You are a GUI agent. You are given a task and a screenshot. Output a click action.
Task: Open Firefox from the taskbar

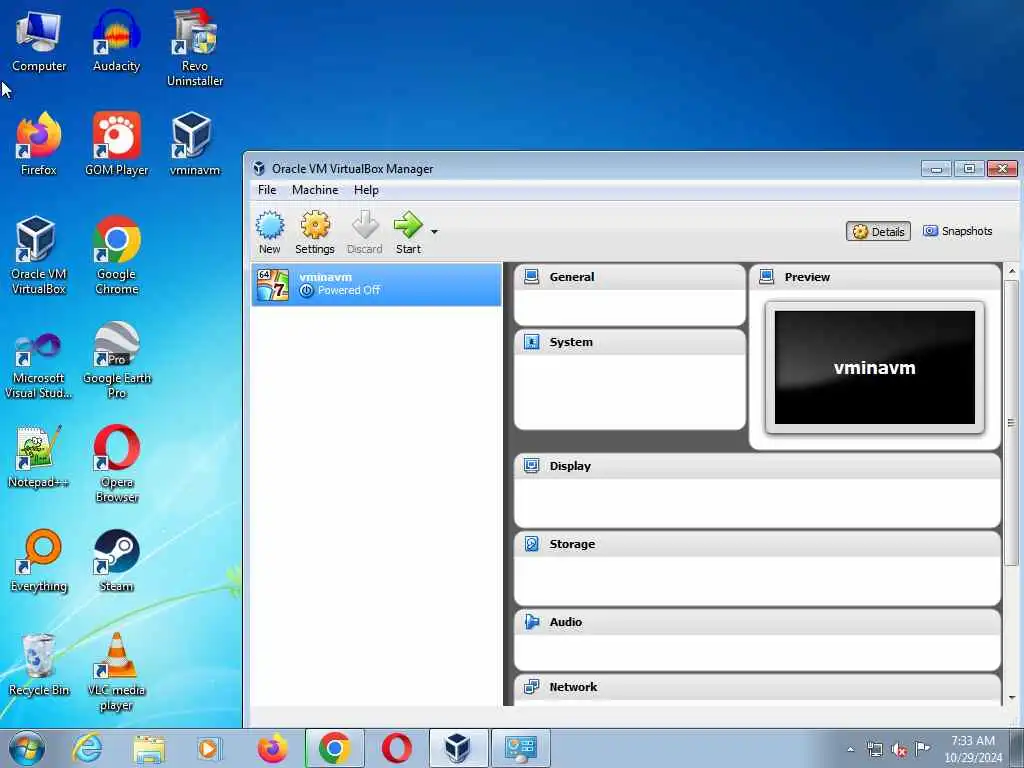point(272,748)
